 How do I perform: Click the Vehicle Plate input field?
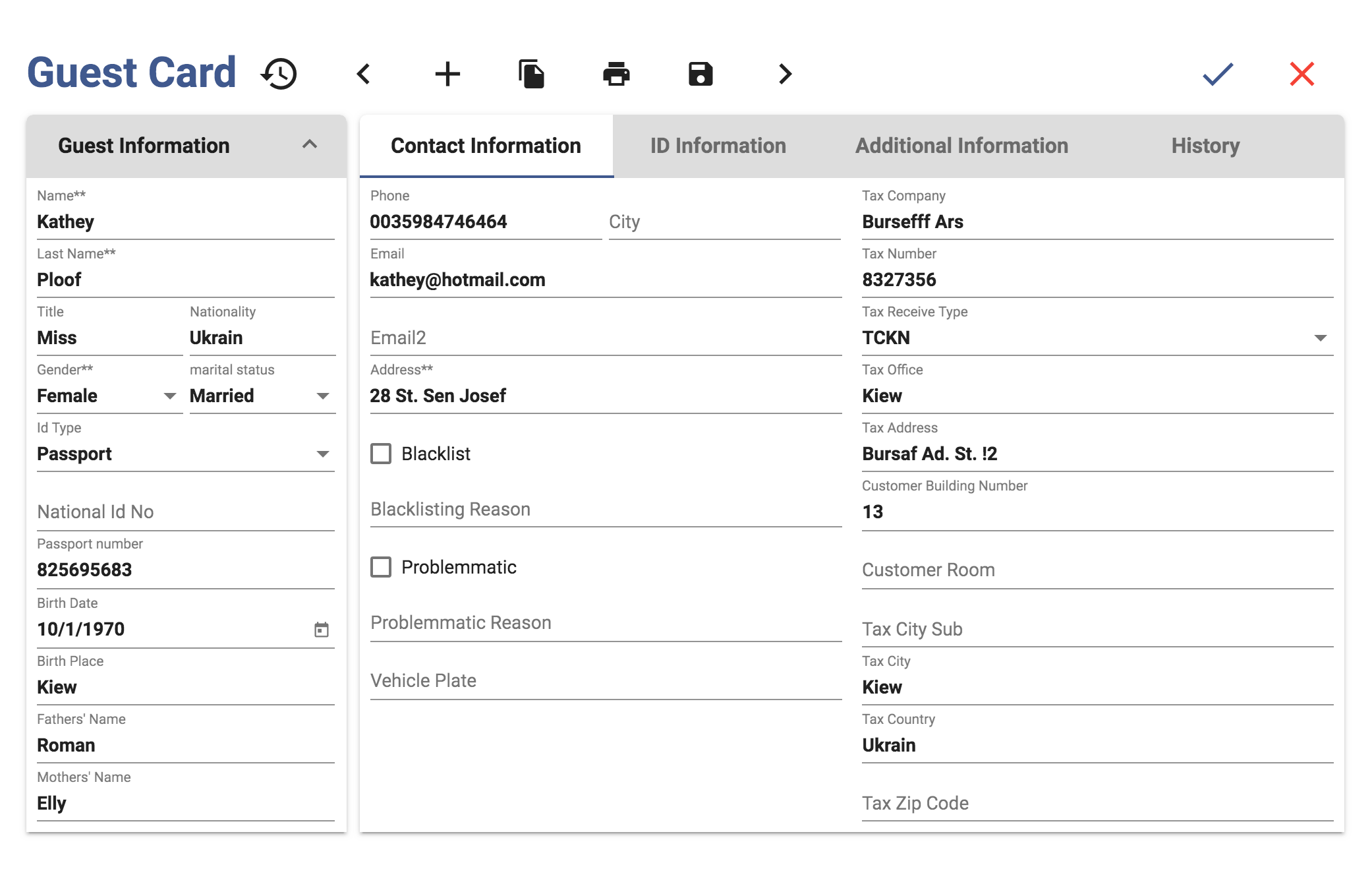606,680
